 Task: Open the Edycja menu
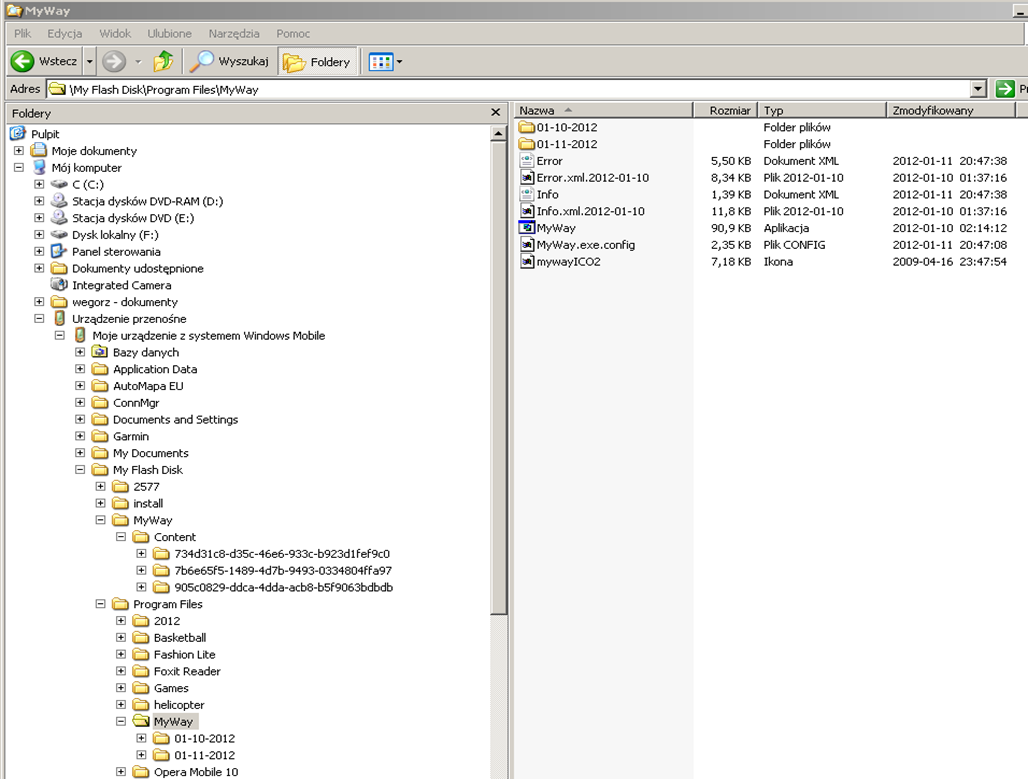[x=64, y=33]
